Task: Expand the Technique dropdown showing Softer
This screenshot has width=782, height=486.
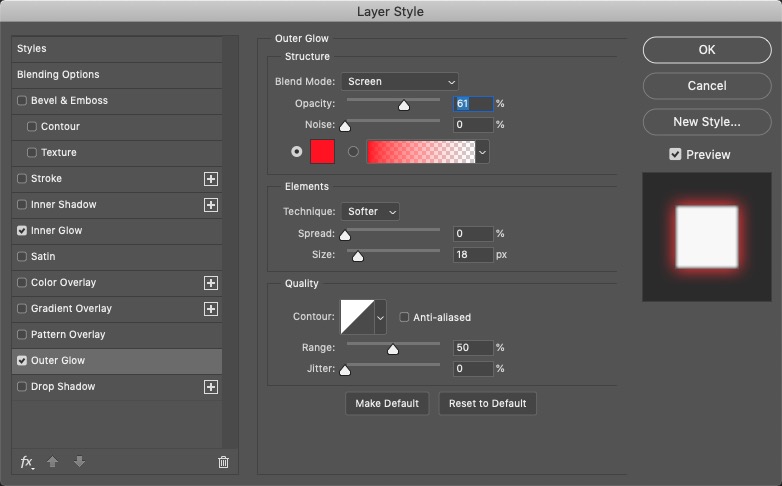Action: point(370,211)
